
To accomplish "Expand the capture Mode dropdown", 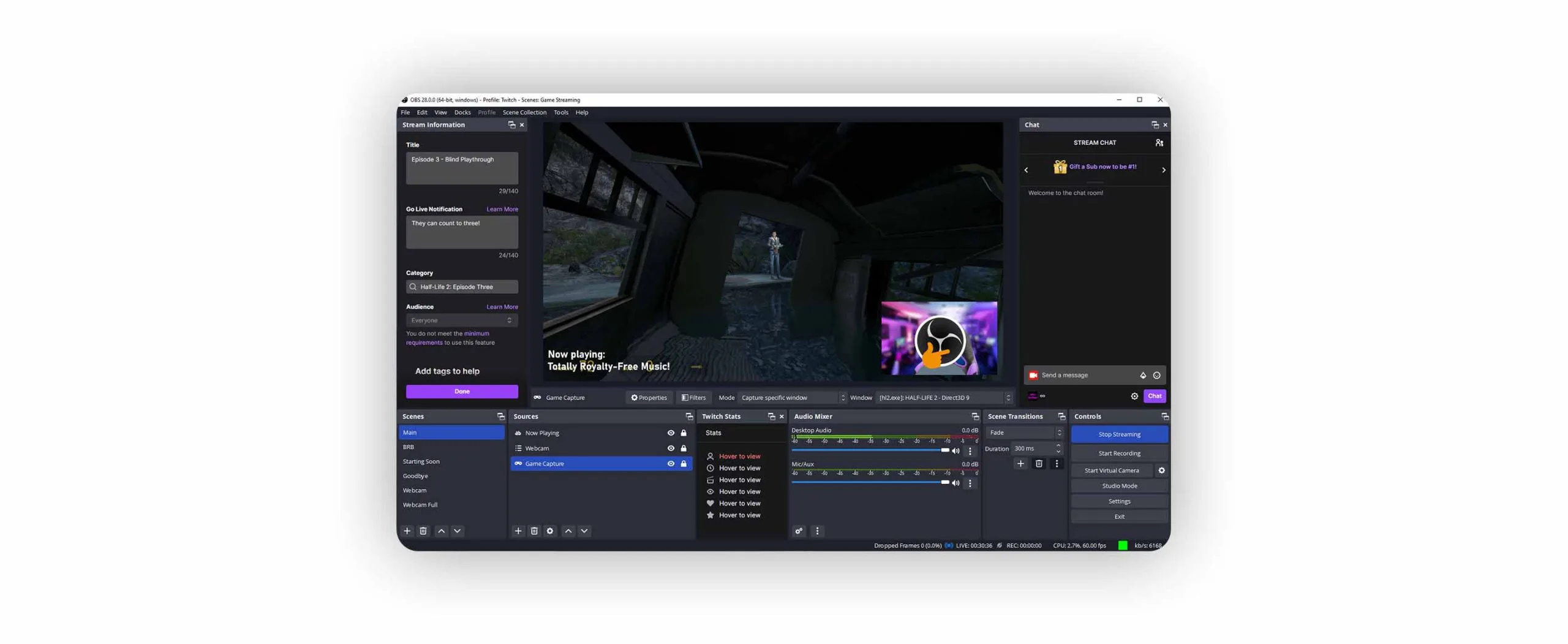I will tap(791, 398).
